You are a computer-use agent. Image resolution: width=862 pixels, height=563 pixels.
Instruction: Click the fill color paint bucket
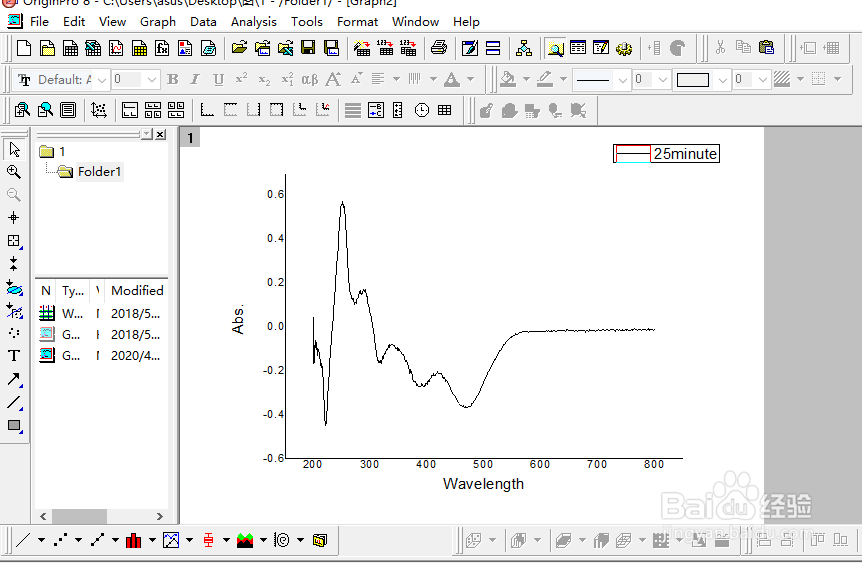(509, 80)
